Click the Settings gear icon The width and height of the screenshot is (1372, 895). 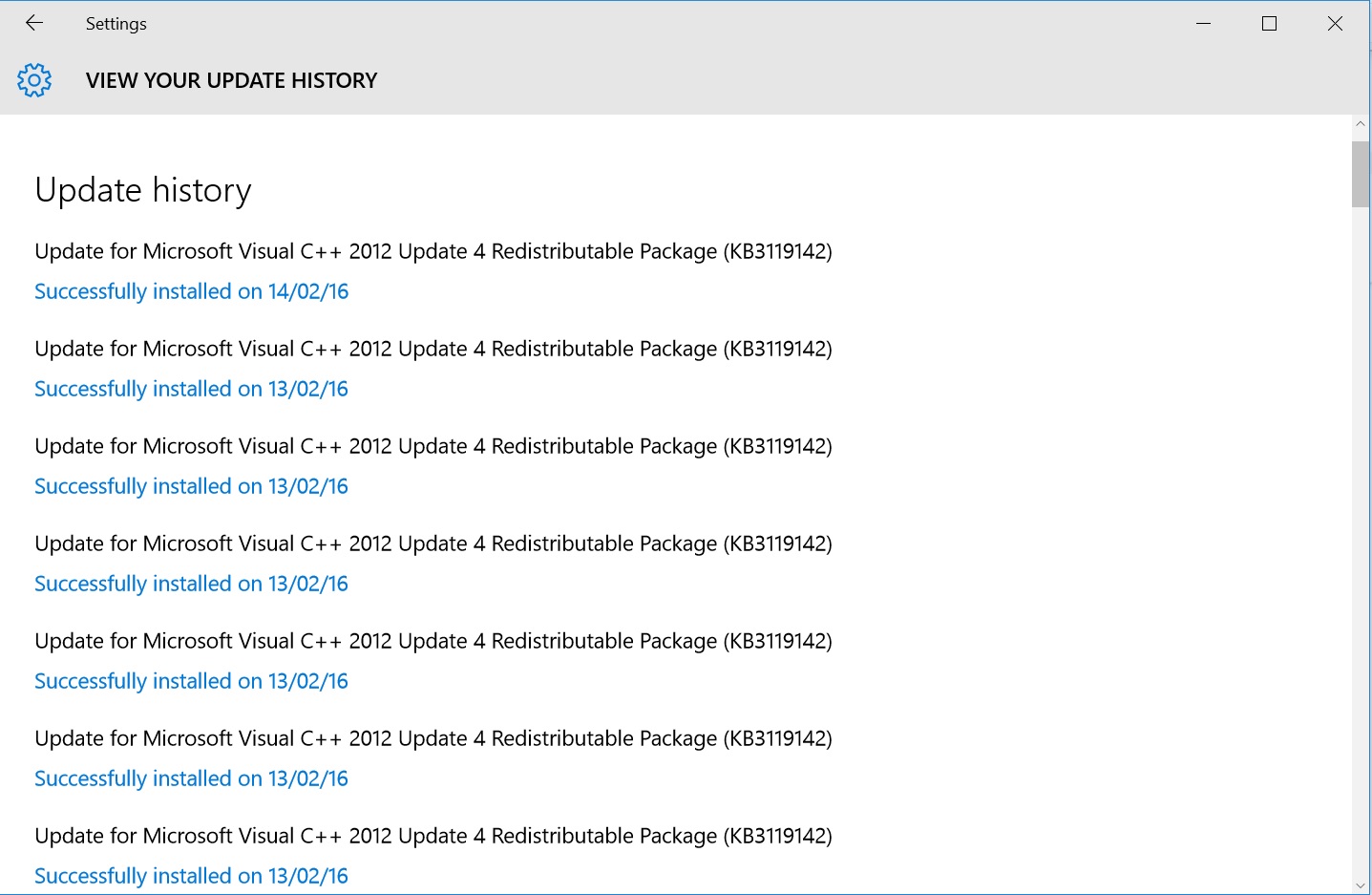click(34, 80)
